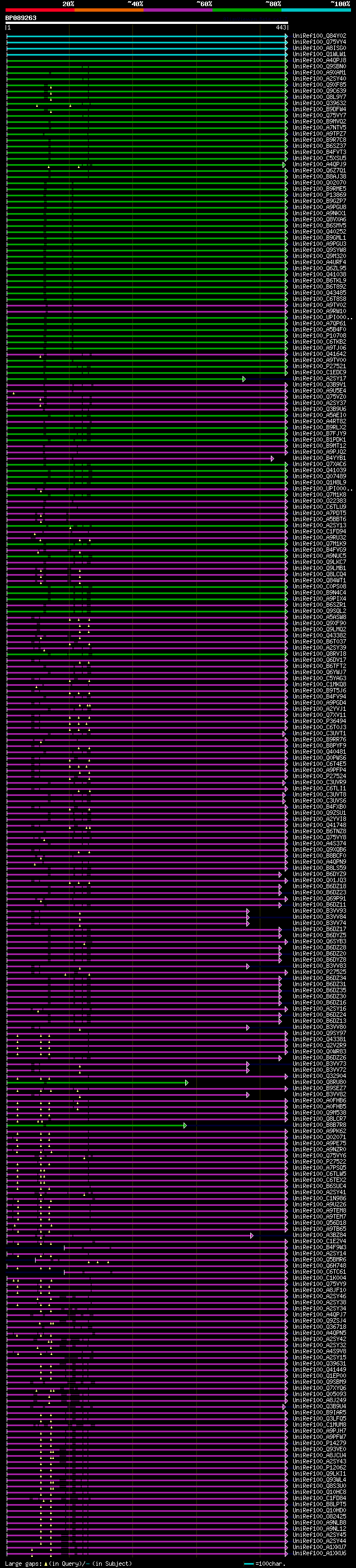Select hit label UniRef100_Q9C639

319,91
